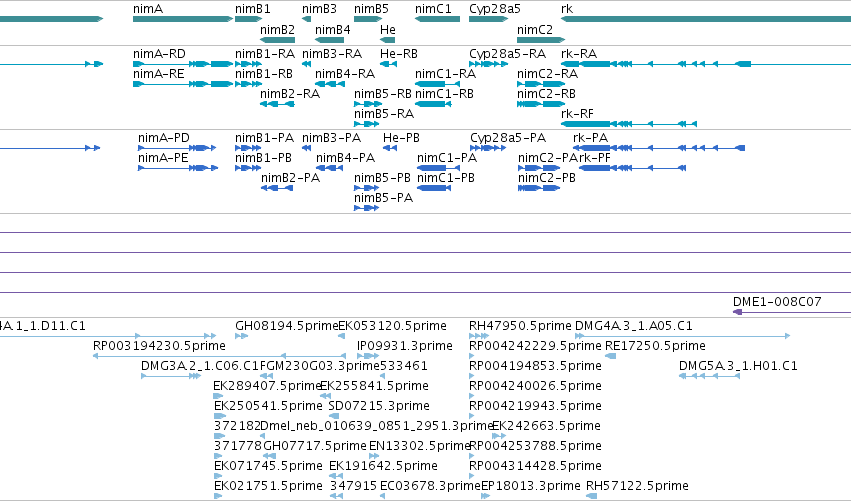The image size is (851, 501).
Task: Select the nimB1-RB transcript
Action: pos(249,84)
